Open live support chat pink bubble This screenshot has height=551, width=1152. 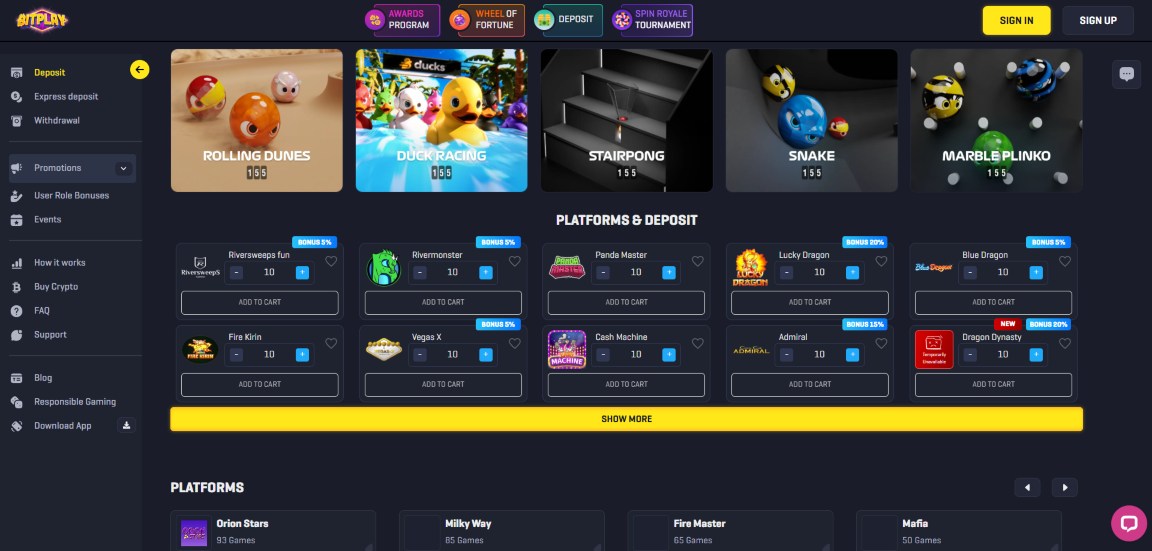pos(1129,523)
